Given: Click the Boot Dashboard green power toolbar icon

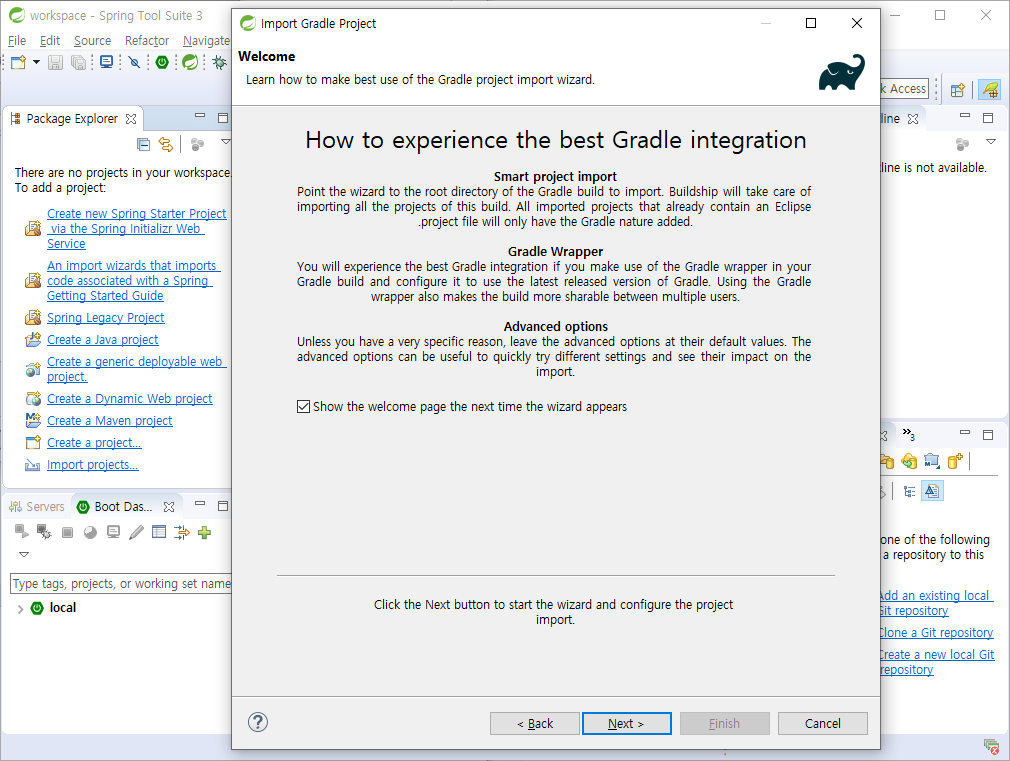Looking at the screenshot, I should pos(162,62).
